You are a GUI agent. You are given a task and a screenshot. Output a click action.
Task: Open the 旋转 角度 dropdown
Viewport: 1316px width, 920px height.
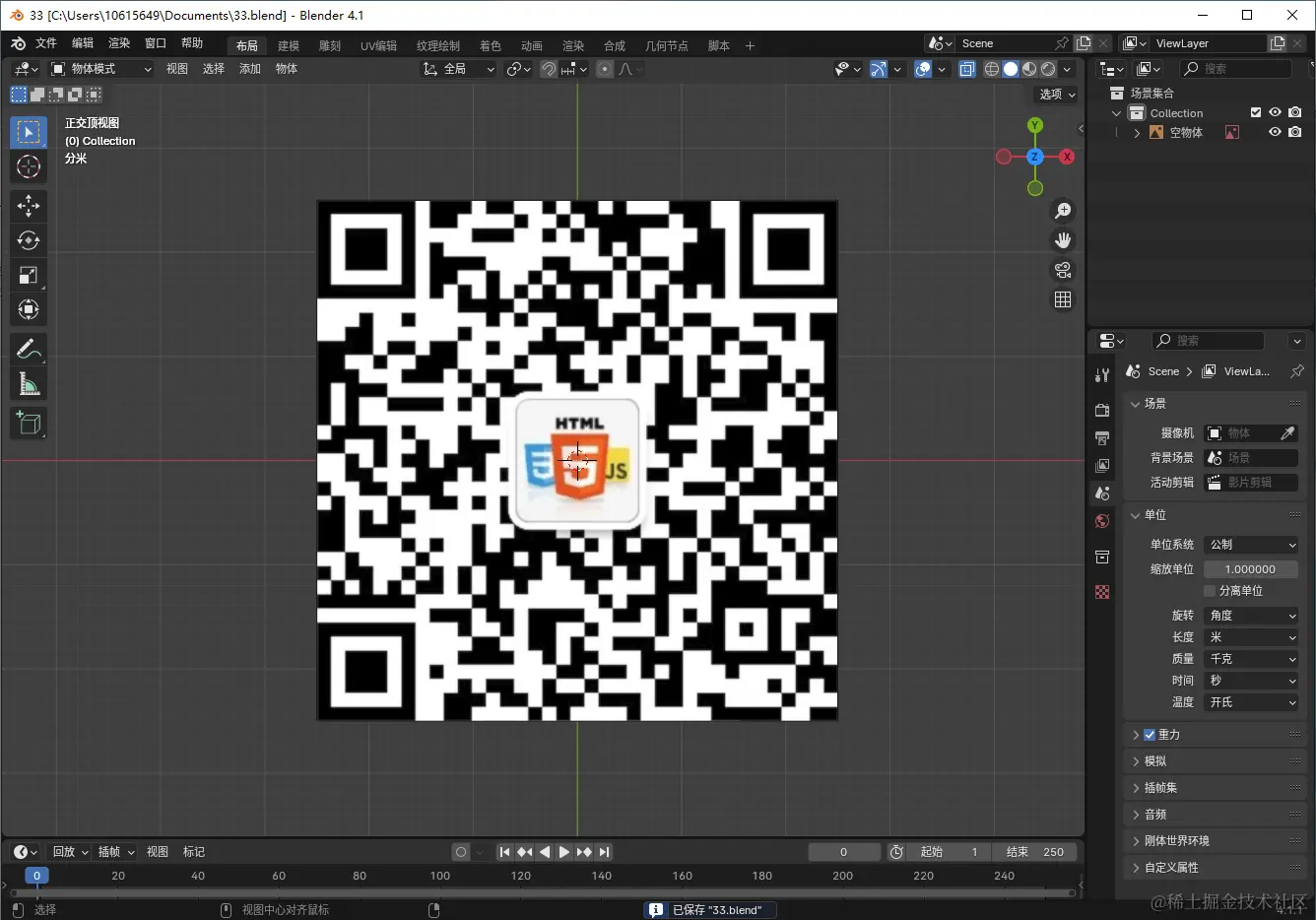[1251, 616]
